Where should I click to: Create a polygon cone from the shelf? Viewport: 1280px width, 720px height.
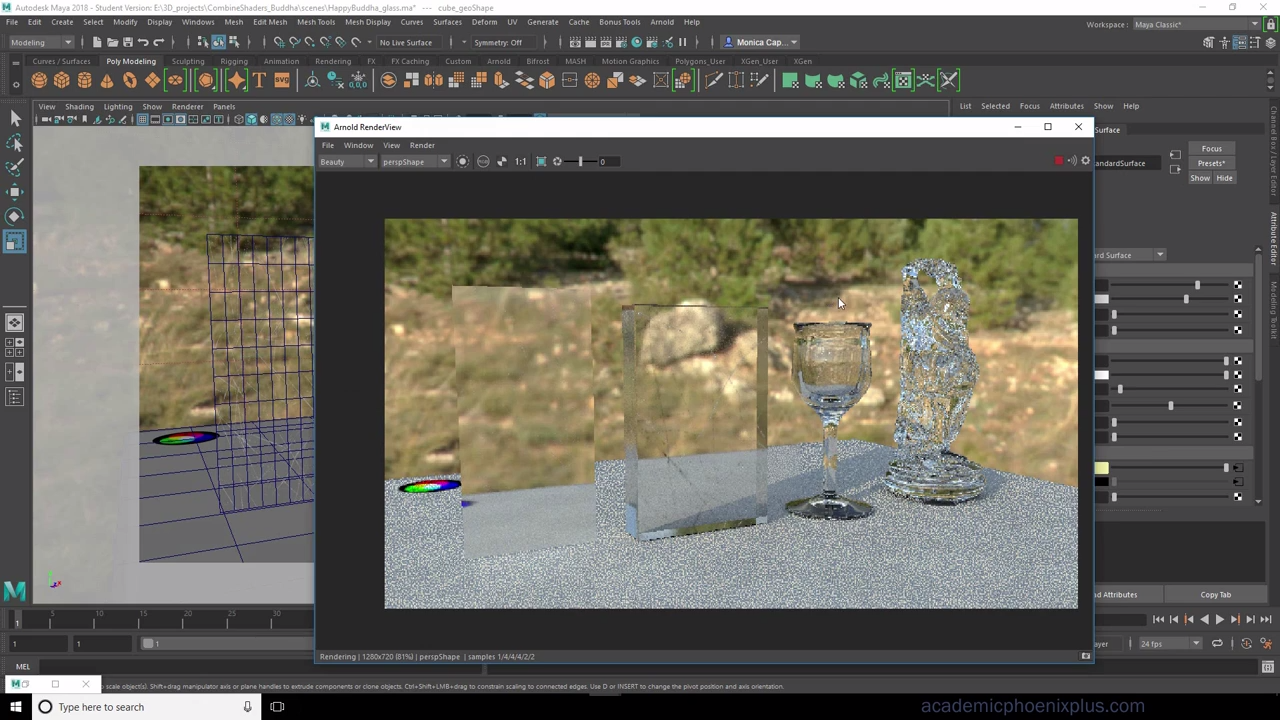[x=107, y=81]
